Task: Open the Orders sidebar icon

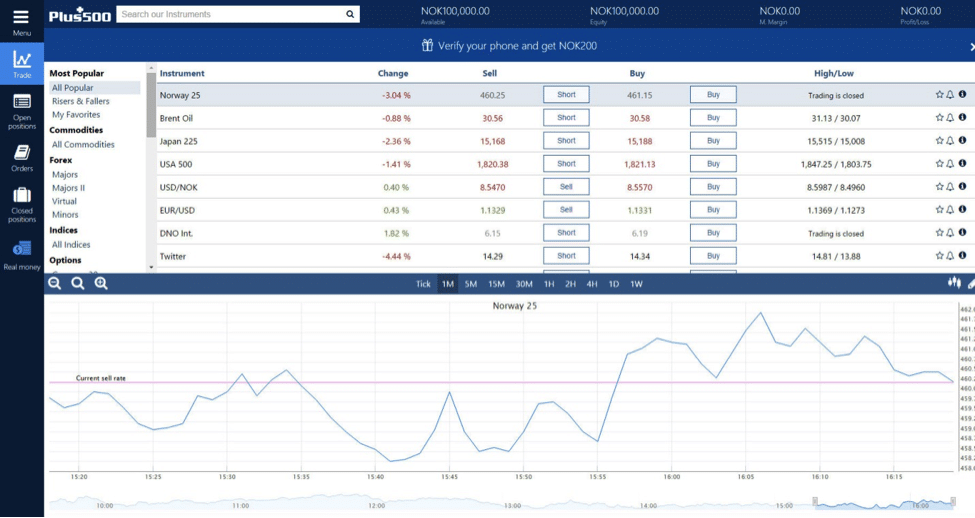Action: pyautogui.click(x=22, y=152)
